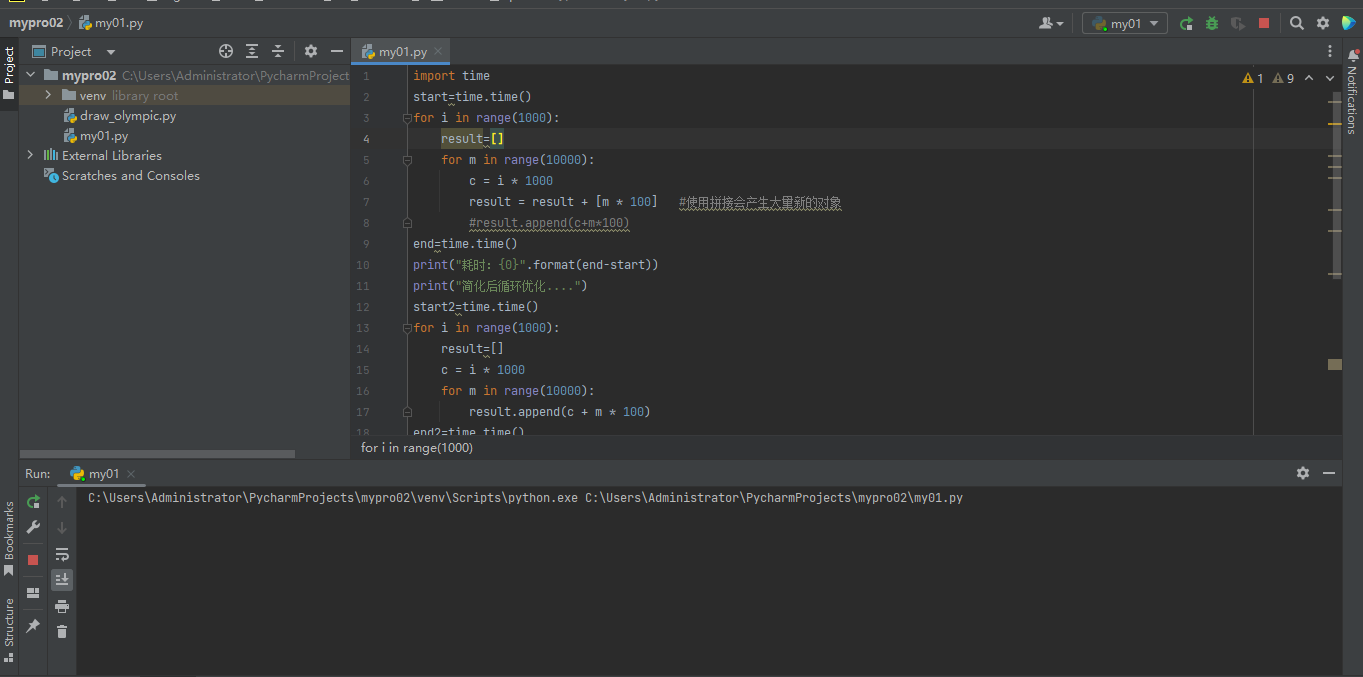This screenshot has height=677, width=1363.
Task: Open the my01 run configuration dropdown
Action: click(1125, 23)
